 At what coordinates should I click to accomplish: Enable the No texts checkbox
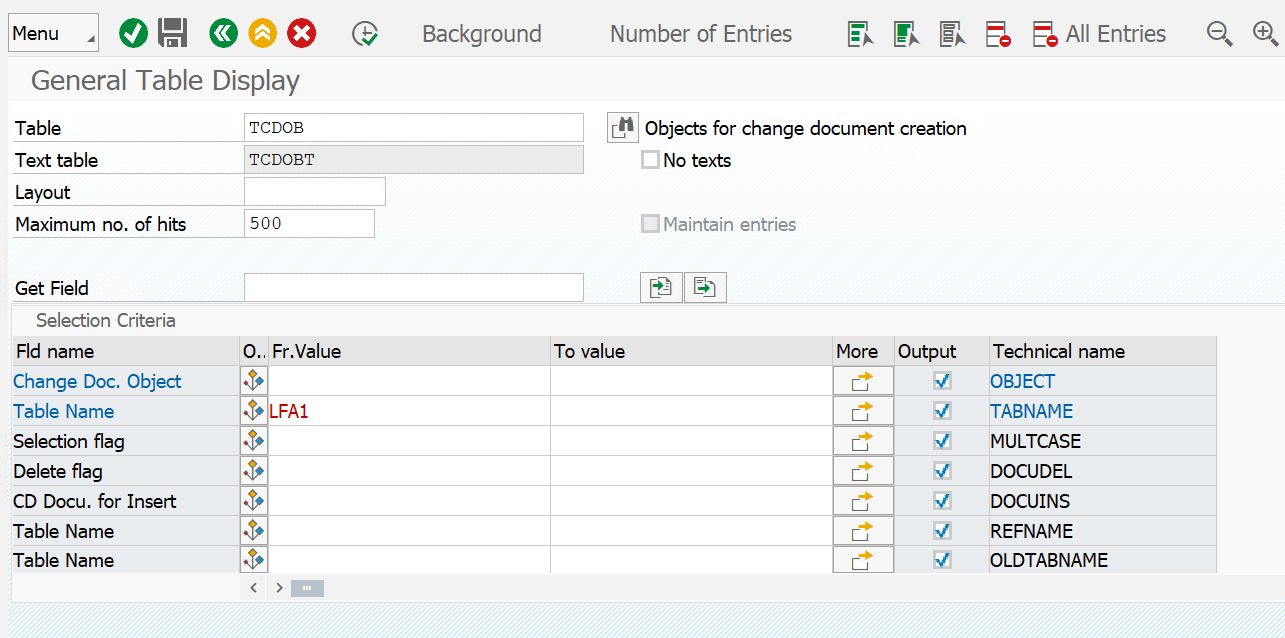pos(650,160)
